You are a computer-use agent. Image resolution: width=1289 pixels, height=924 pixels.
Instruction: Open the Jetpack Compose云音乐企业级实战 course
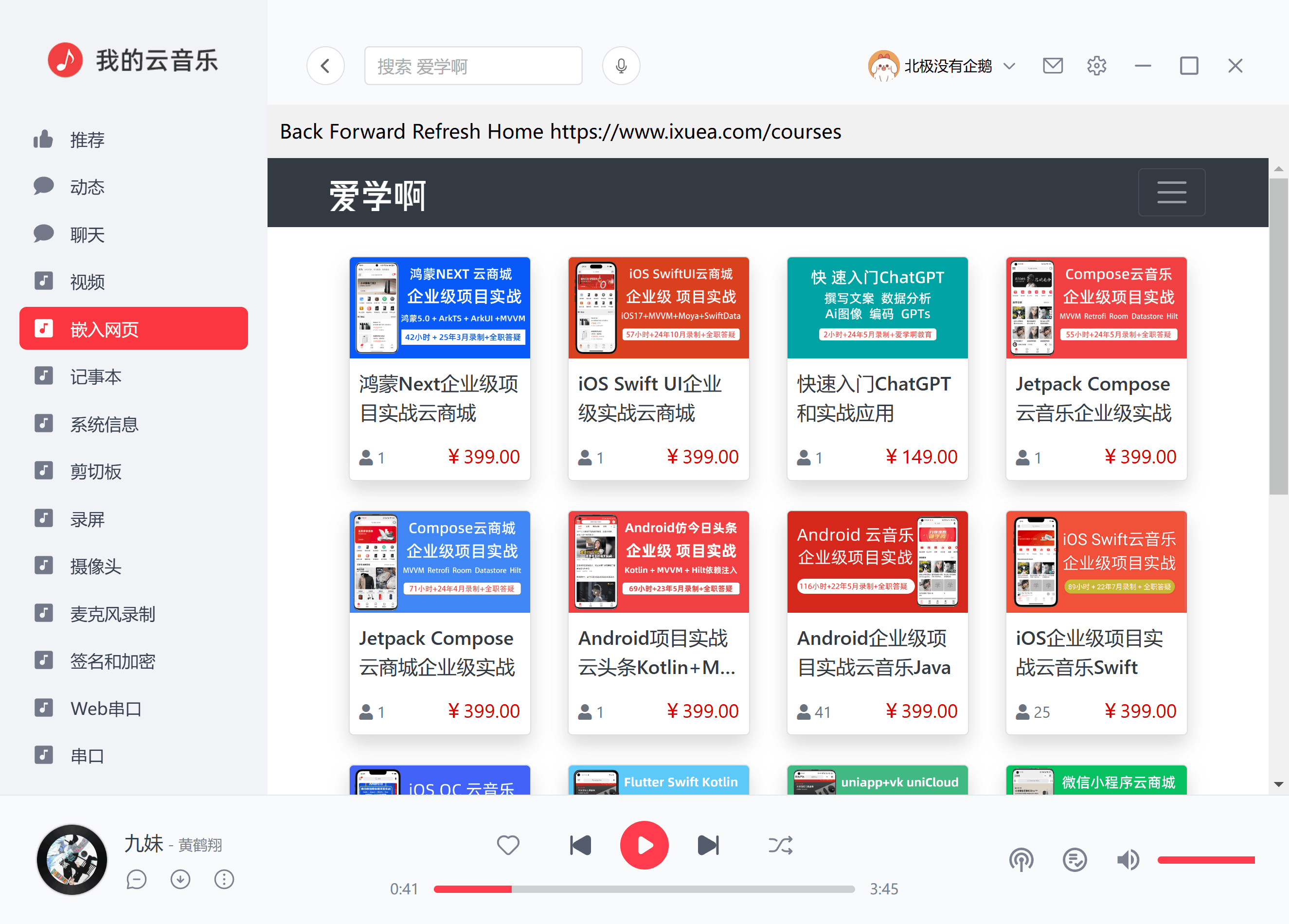click(x=1096, y=369)
